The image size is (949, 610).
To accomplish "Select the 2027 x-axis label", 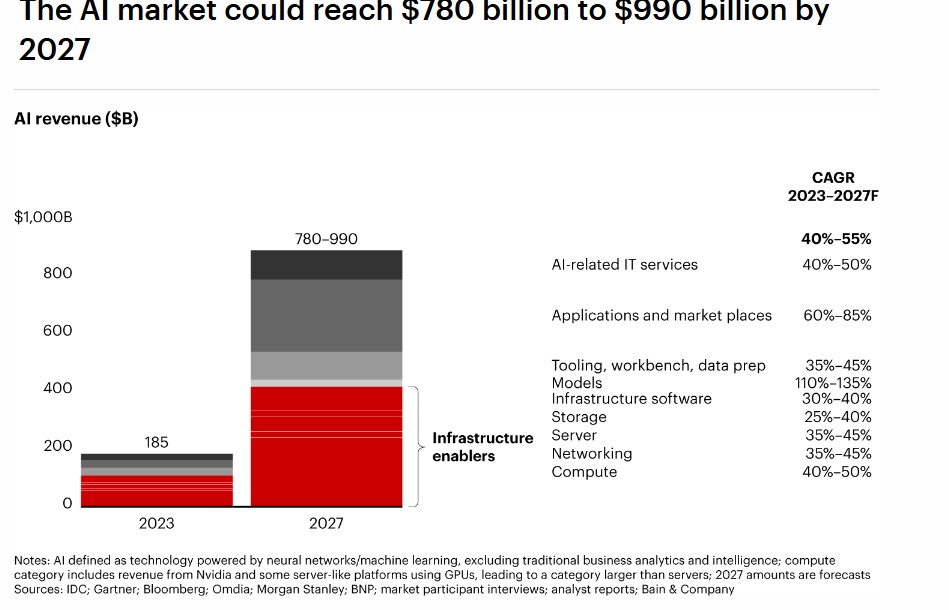I will click(x=326, y=523).
